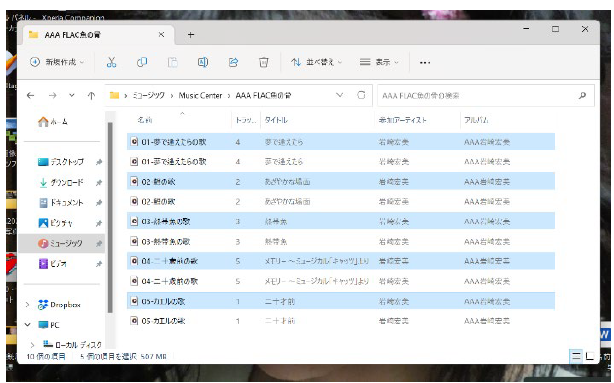
Task: Click the Copy icon in toolbar
Action: (142, 62)
